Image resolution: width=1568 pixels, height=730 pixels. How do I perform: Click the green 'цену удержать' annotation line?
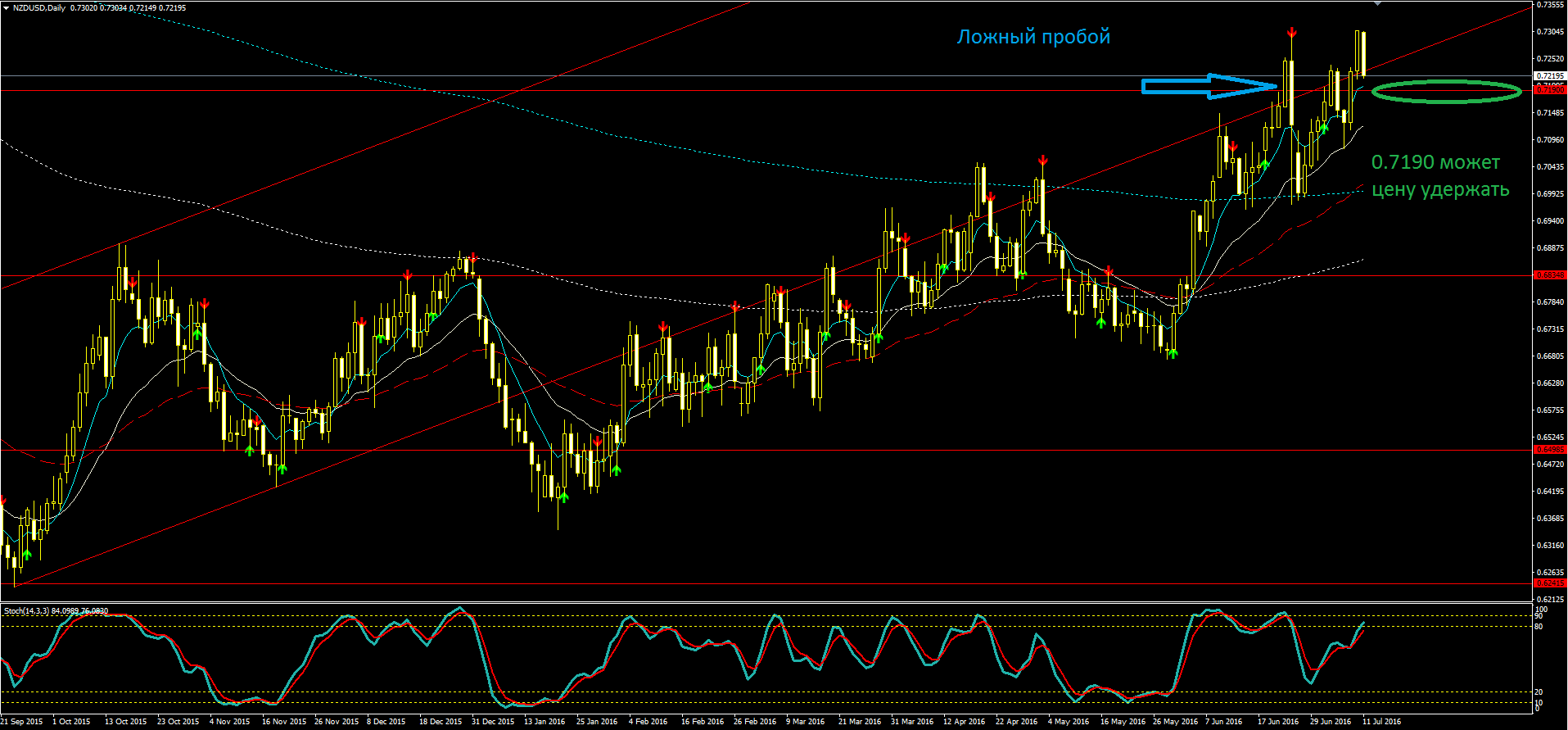click(1440, 190)
